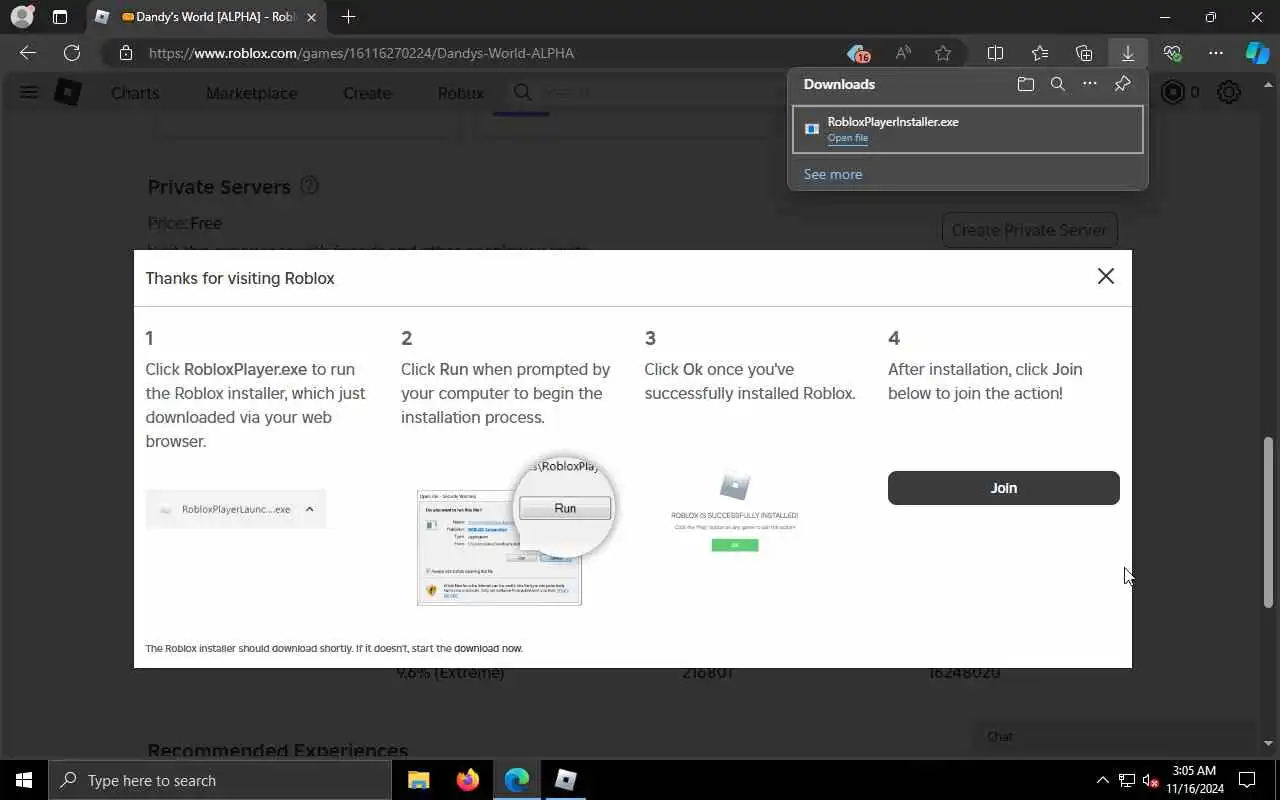Click the address bar URL
Viewport: 1280px width, 800px height.
click(x=361, y=53)
